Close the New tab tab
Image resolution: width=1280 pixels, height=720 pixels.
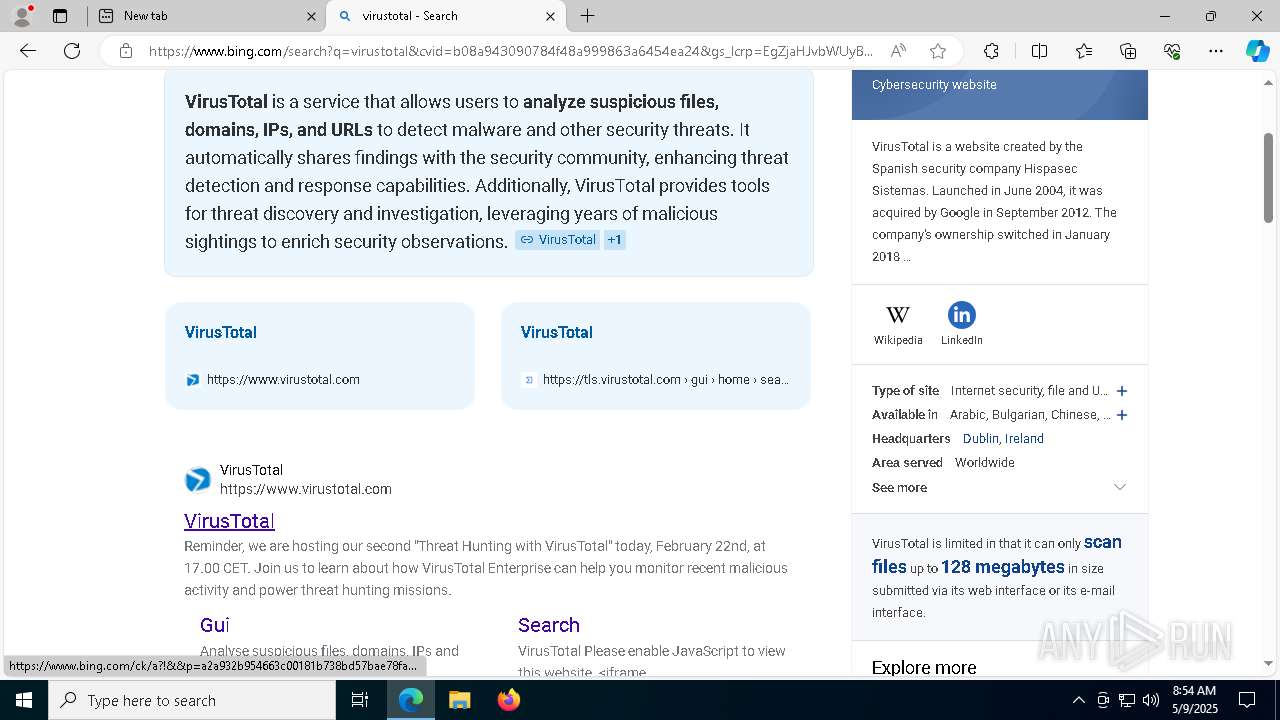[311, 16]
